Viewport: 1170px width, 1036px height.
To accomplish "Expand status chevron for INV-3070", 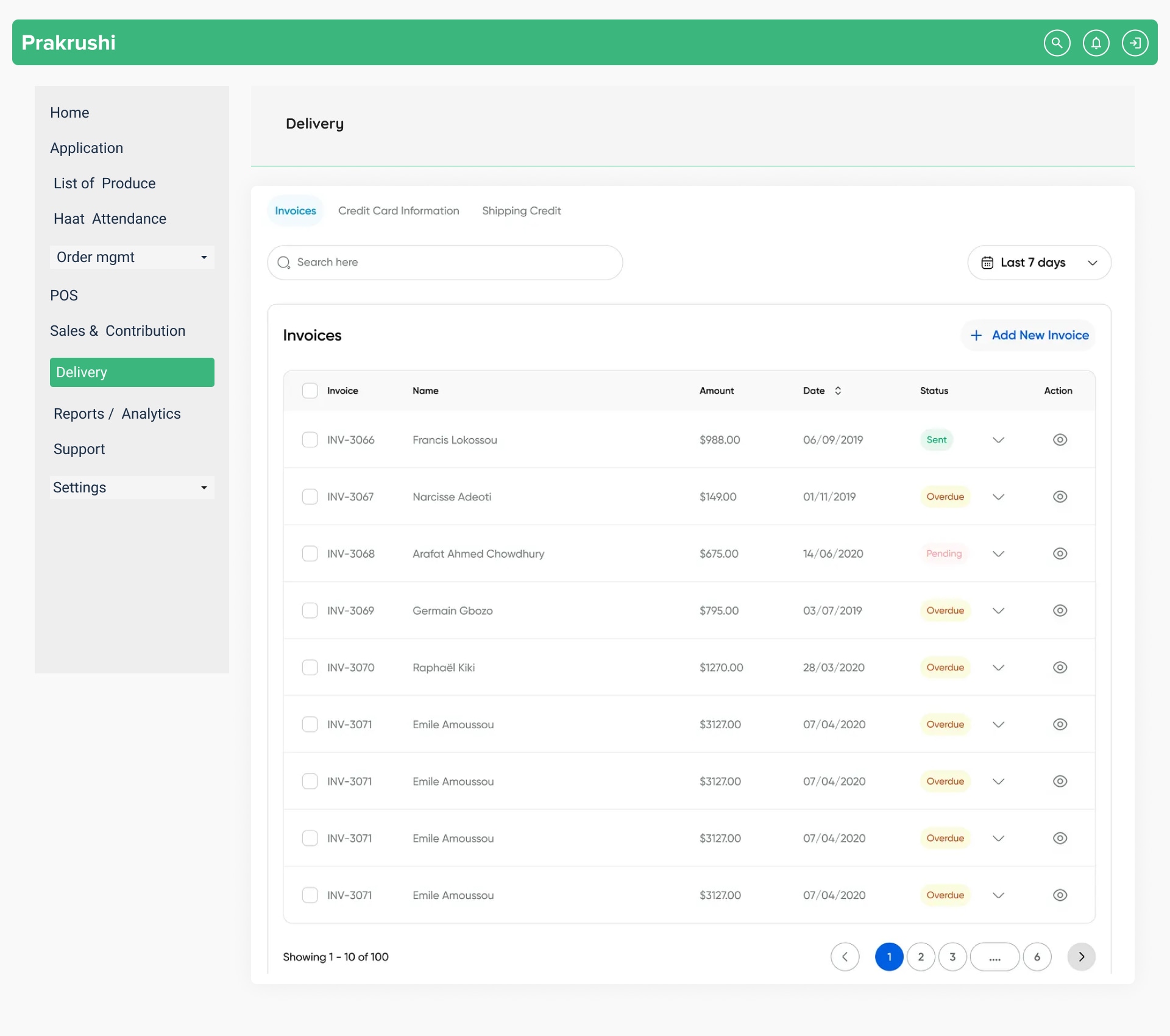I will [998, 667].
